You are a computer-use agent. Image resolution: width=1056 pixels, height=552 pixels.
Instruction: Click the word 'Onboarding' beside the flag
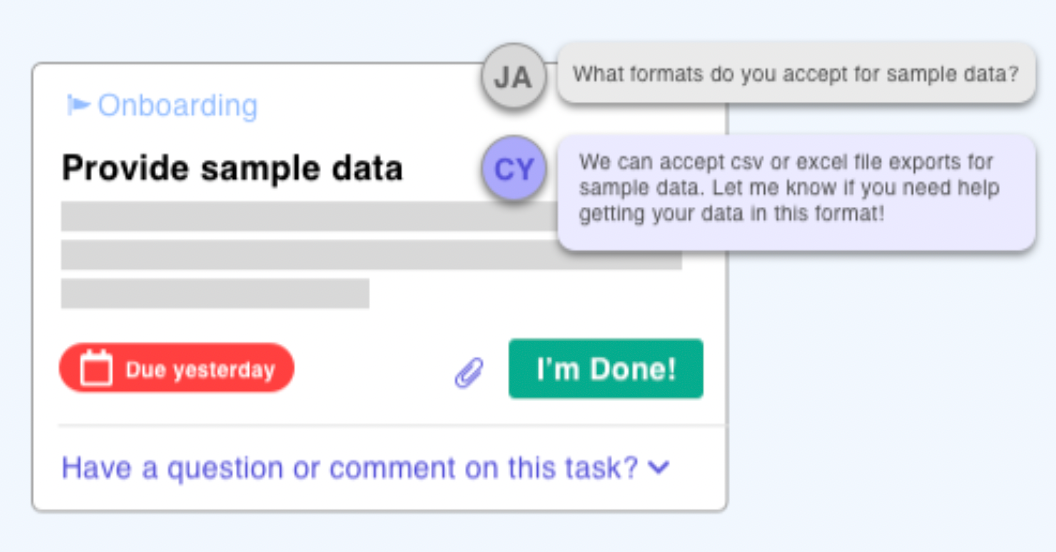click(x=178, y=106)
